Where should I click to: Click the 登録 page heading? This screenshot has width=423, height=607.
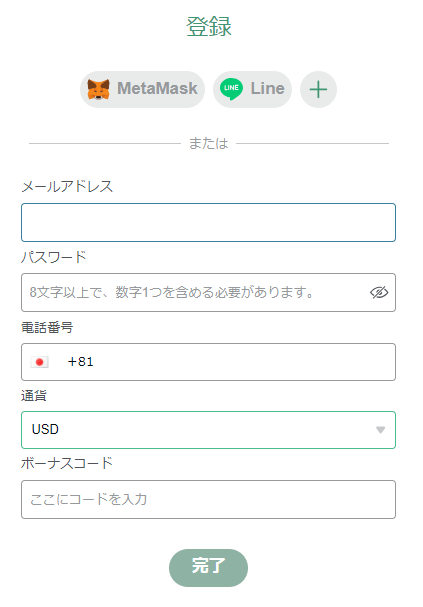[x=209, y=27]
